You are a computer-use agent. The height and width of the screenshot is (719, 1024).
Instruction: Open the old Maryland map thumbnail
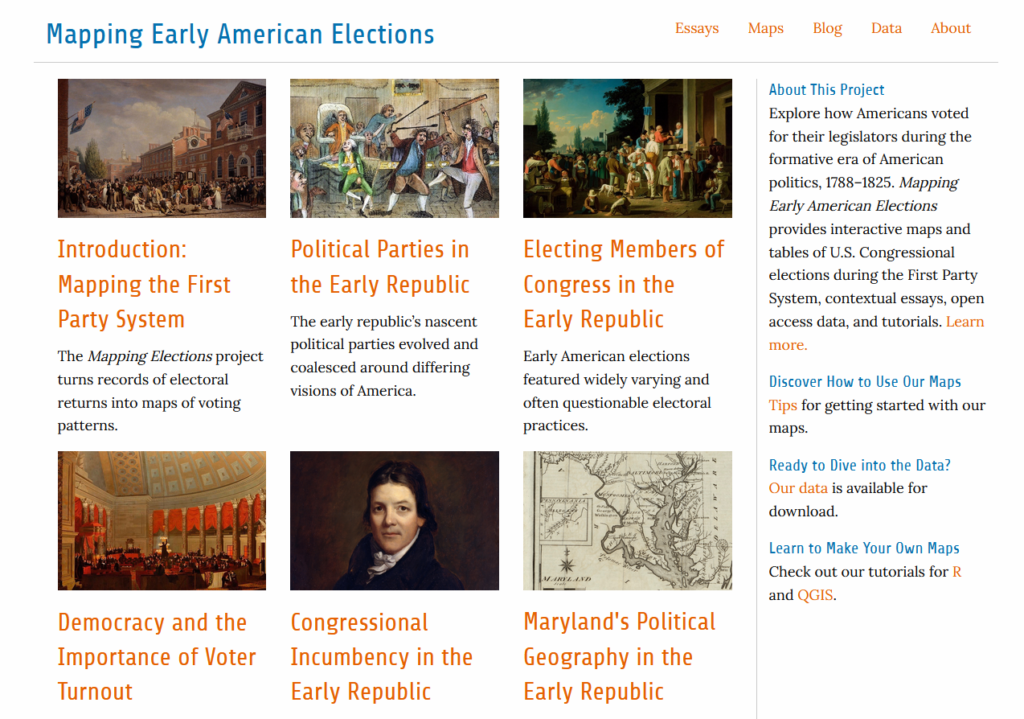(x=627, y=520)
